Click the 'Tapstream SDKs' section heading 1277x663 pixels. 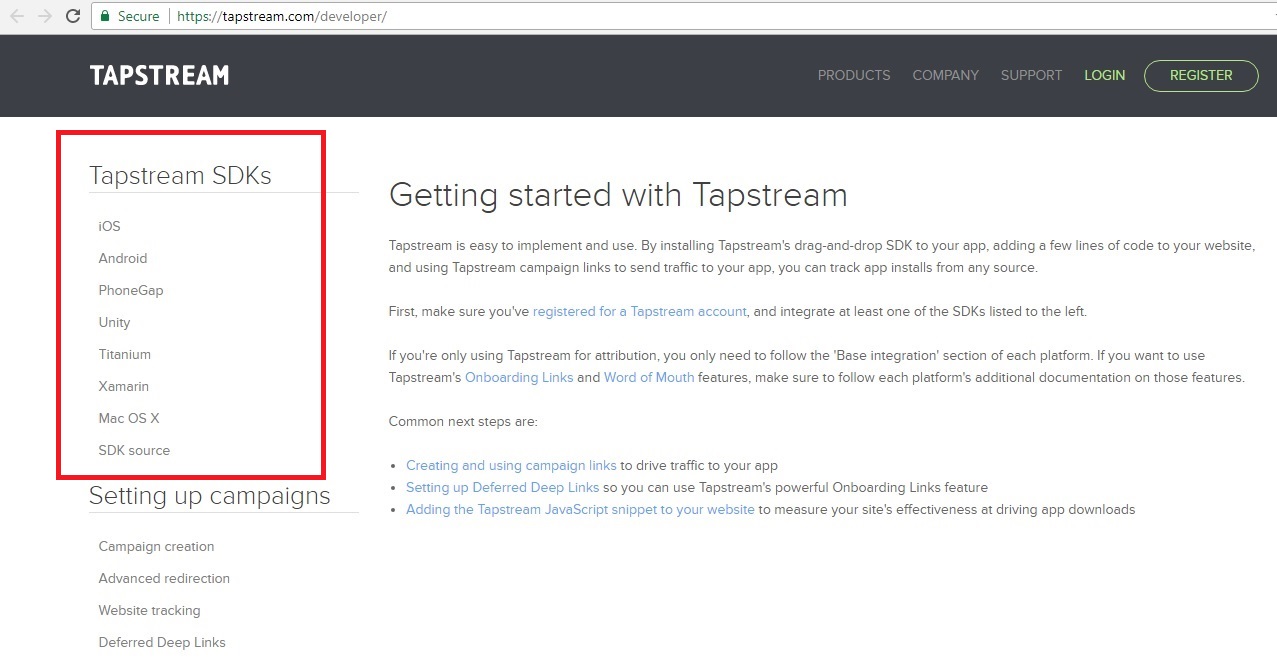[x=180, y=175]
